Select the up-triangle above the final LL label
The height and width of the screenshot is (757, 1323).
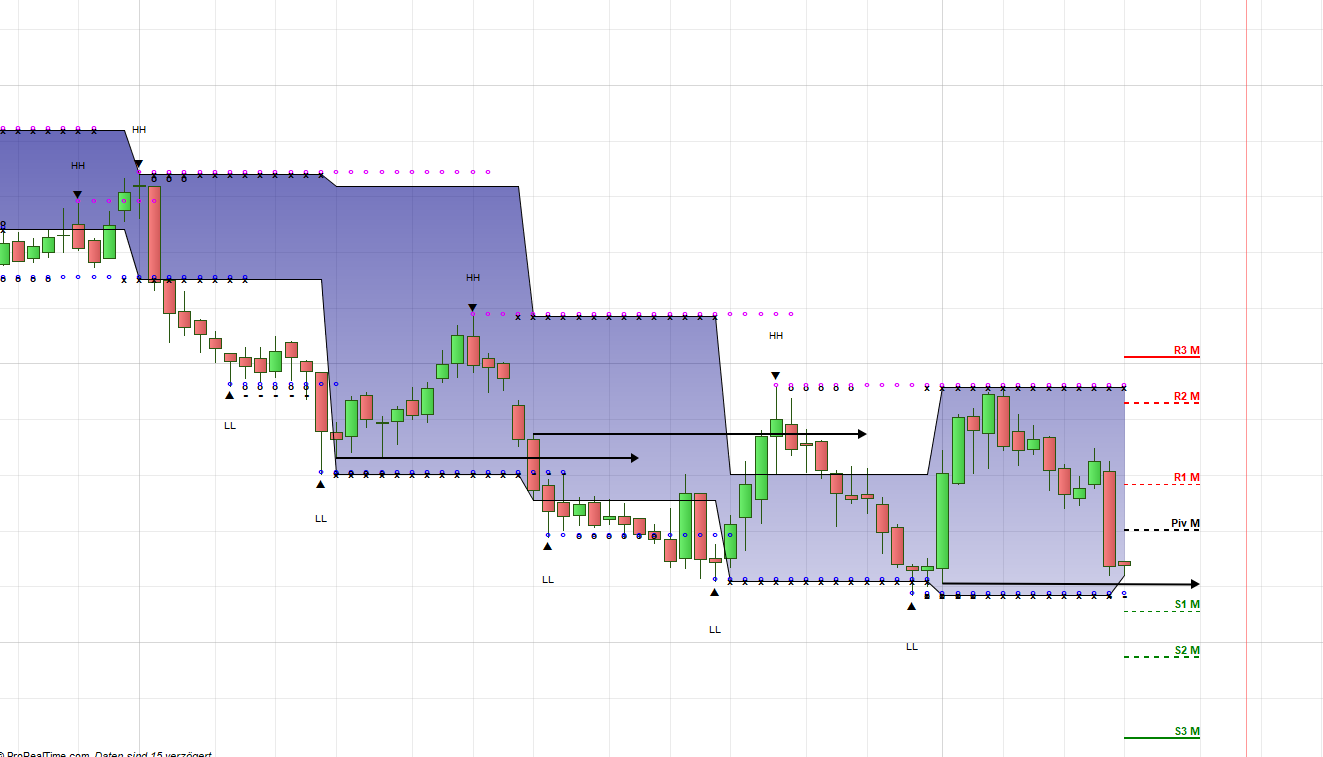tap(911, 605)
